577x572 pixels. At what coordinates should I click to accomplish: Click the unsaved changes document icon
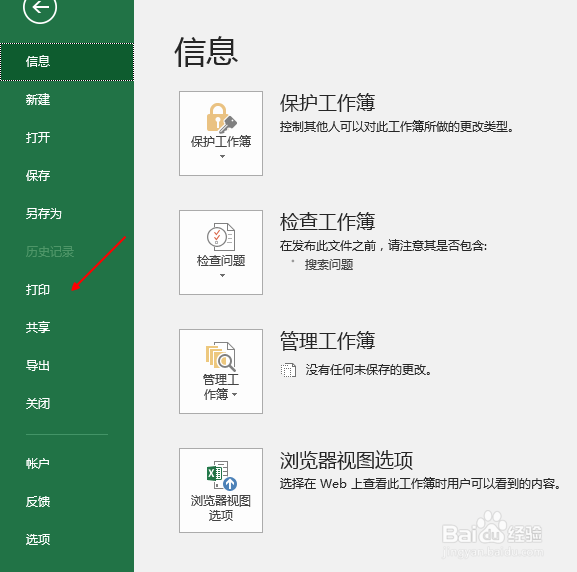pos(288,370)
